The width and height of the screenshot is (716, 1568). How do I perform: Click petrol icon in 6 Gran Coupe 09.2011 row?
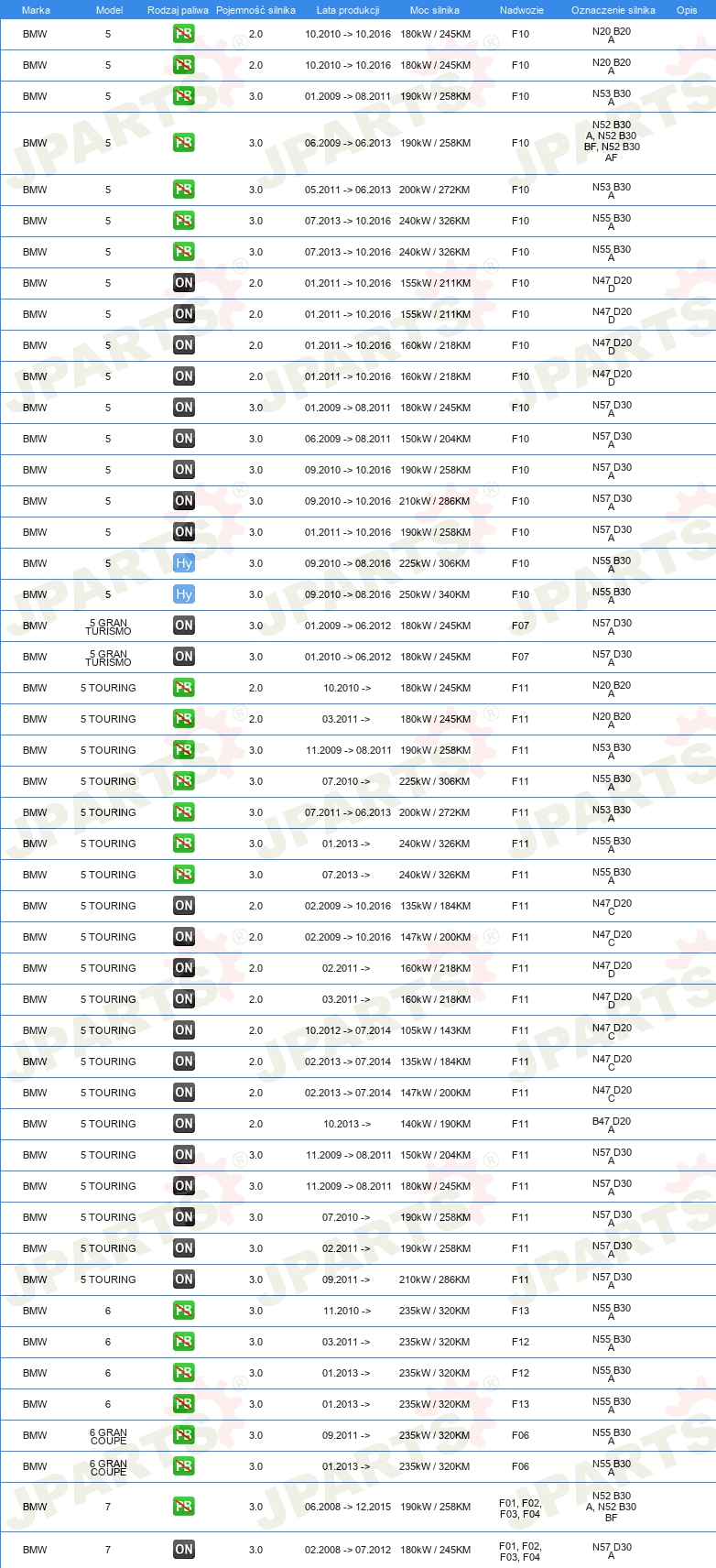click(184, 1435)
